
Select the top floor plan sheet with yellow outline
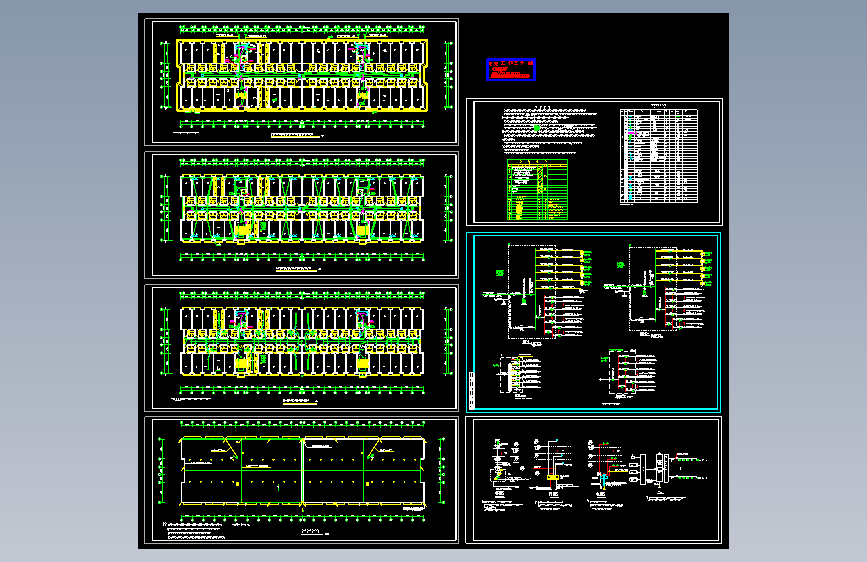pos(301,82)
